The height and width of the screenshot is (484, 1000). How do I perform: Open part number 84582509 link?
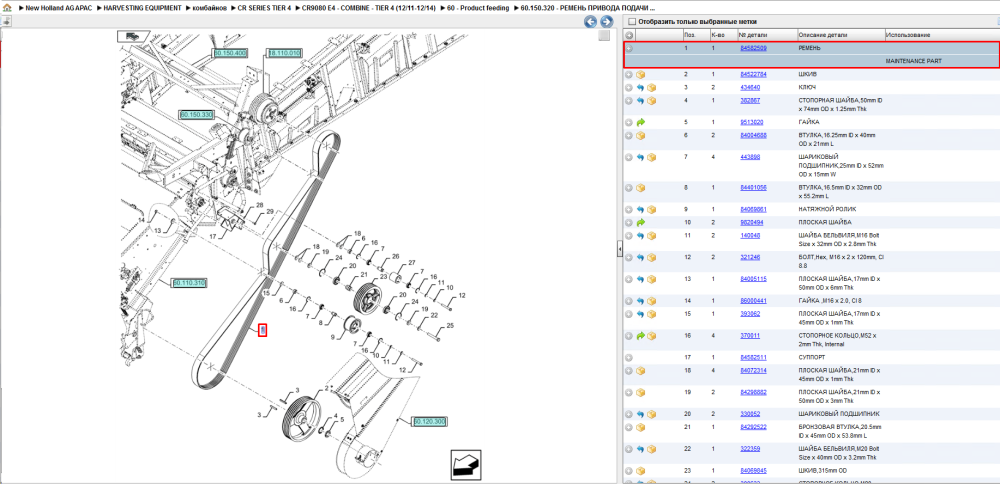(x=753, y=48)
